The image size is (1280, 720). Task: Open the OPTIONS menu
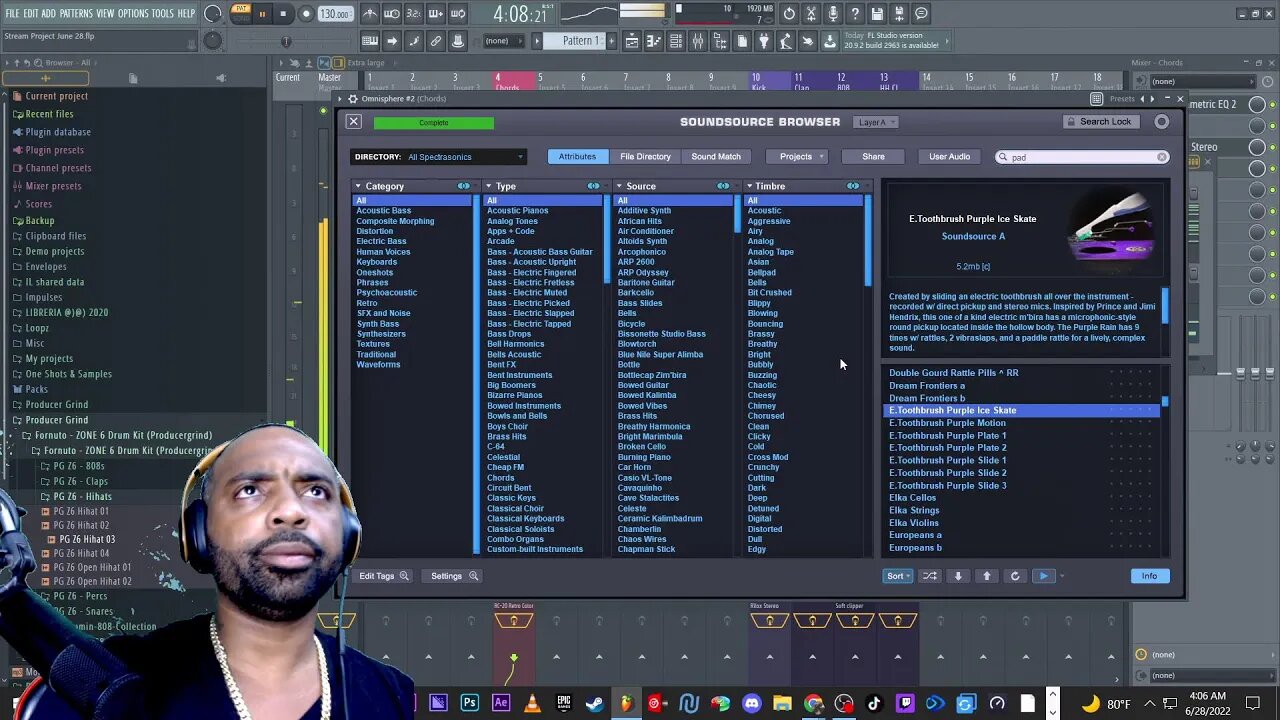point(133,14)
